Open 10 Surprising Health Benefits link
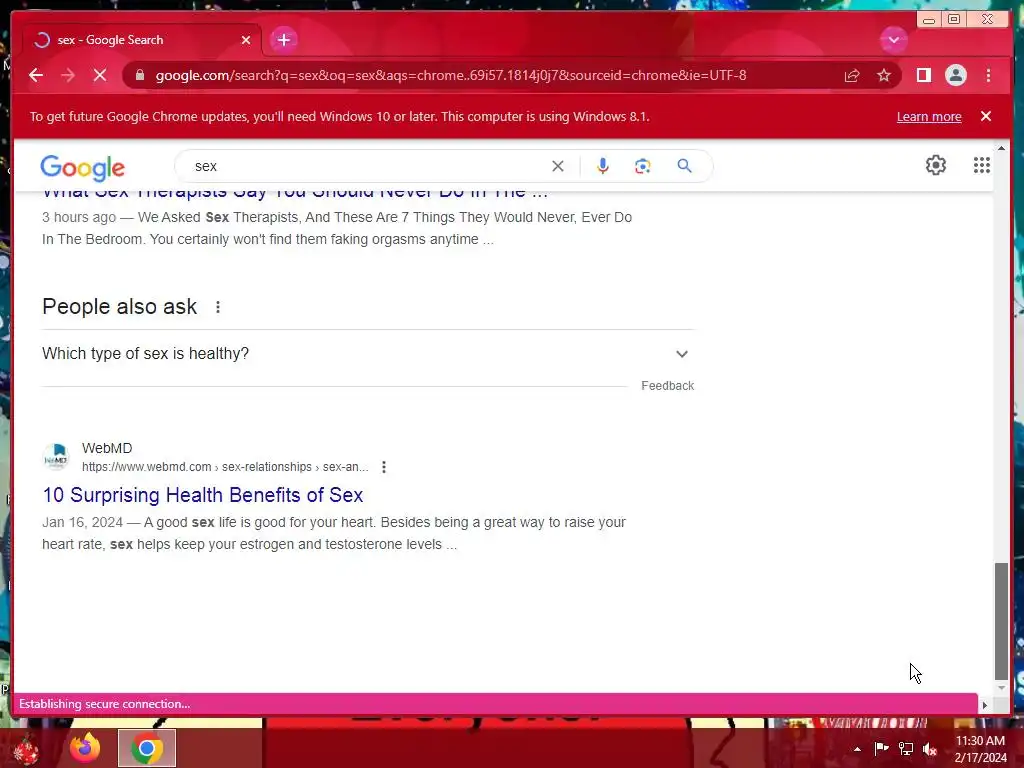The width and height of the screenshot is (1024, 768). point(202,495)
